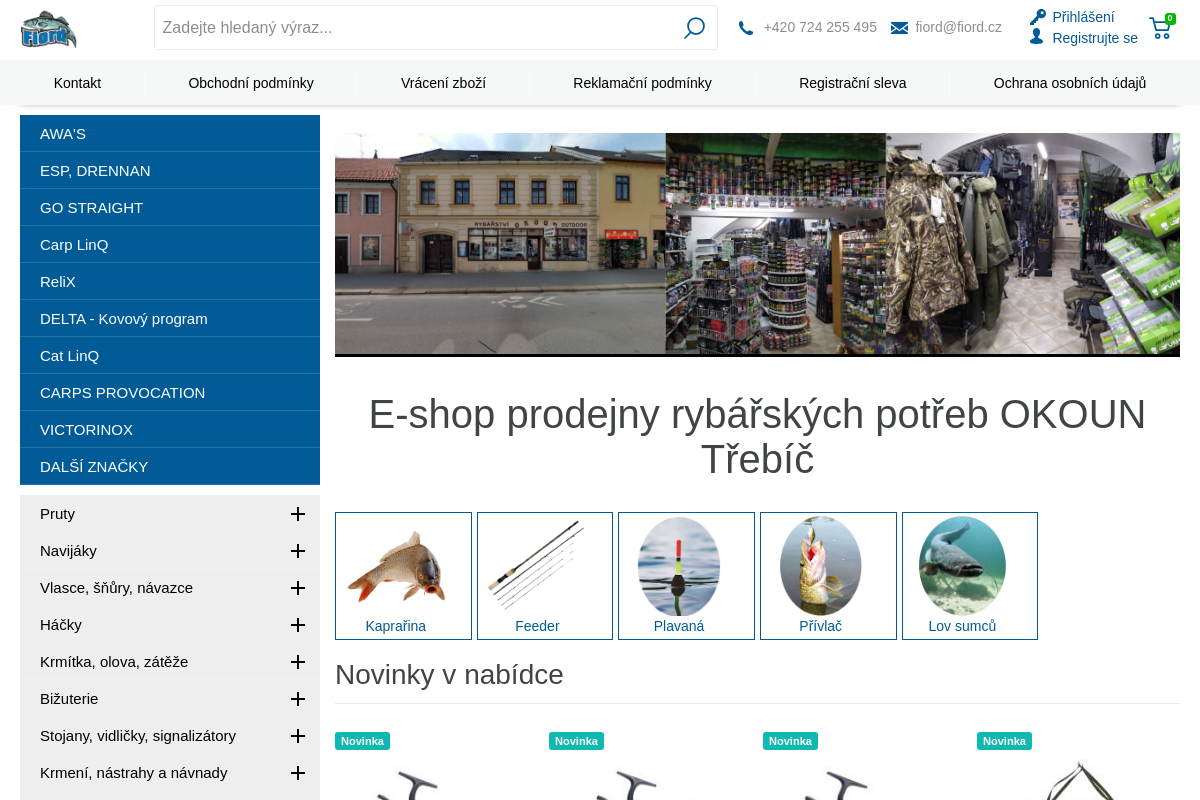This screenshot has height=800, width=1200.
Task: Click the user icon beside Registrujte se
Action: tap(1037, 37)
